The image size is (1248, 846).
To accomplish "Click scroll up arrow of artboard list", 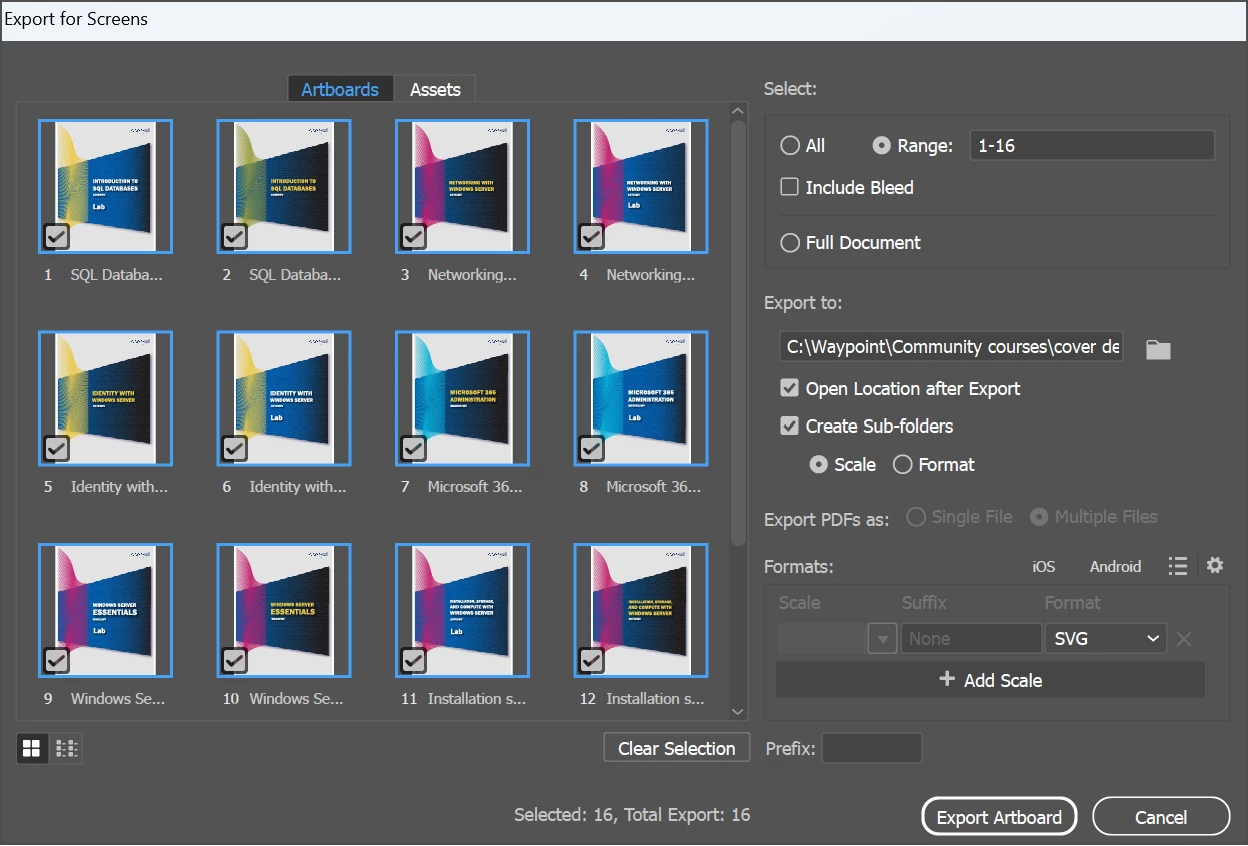I will pyautogui.click(x=739, y=111).
